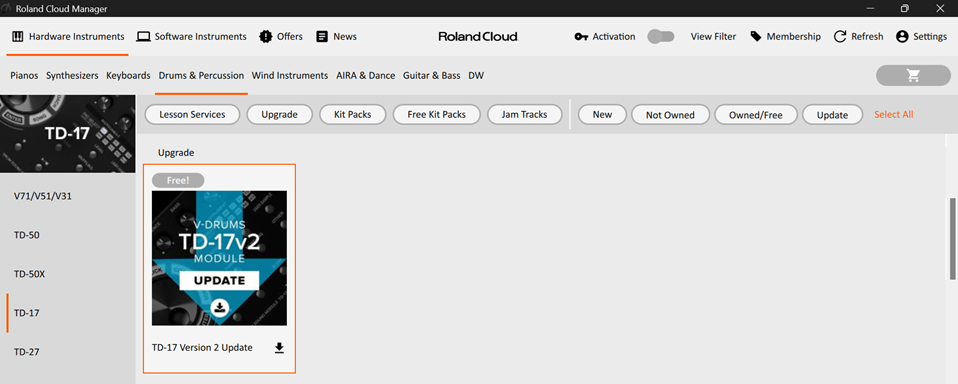
Task: Select the Wind Instruments category
Action: pos(290,76)
